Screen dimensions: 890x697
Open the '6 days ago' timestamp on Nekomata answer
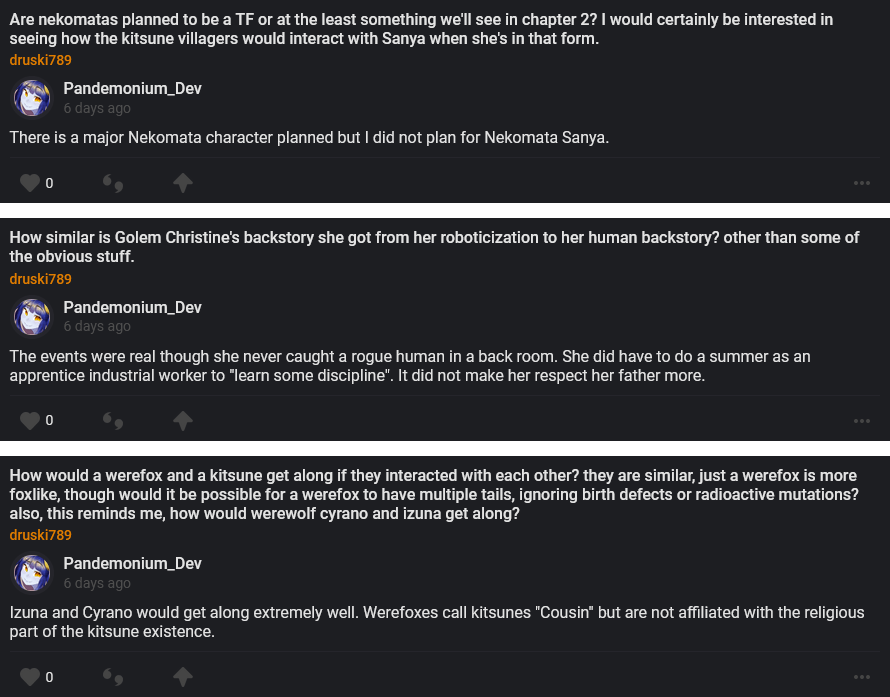tap(97, 108)
